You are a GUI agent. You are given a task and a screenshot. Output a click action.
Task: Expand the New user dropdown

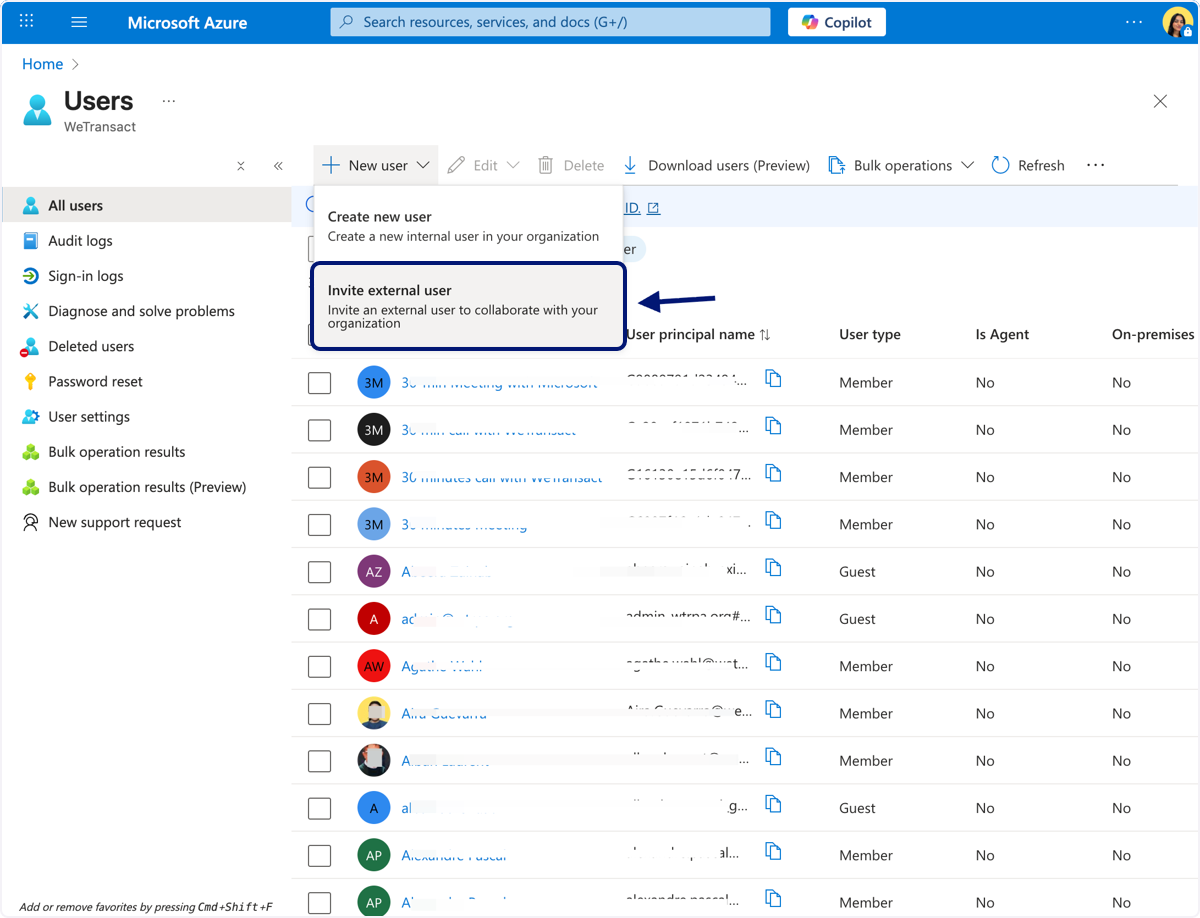coord(376,165)
